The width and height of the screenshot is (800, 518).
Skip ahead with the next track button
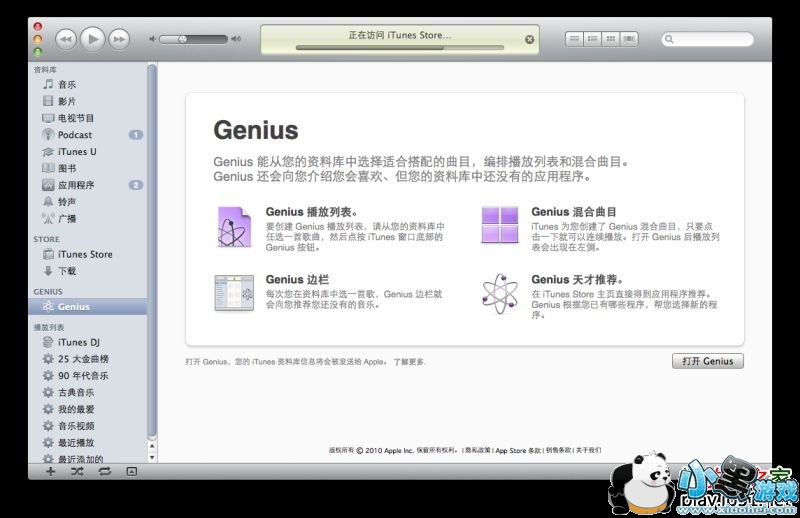pos(119,39)
